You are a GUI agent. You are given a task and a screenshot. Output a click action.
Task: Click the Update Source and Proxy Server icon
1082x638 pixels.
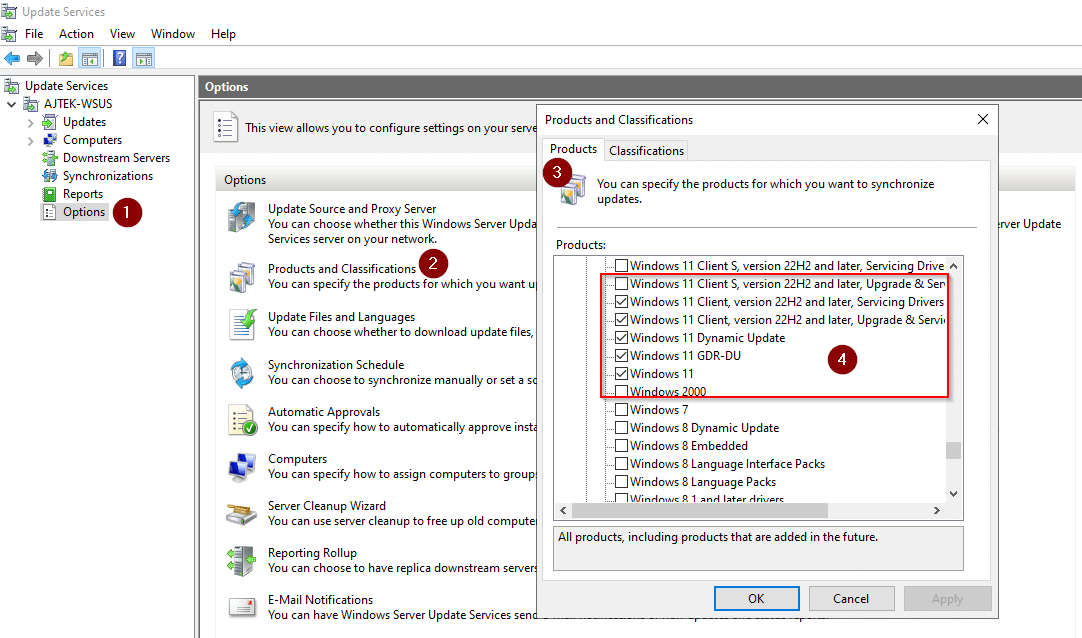242,217
